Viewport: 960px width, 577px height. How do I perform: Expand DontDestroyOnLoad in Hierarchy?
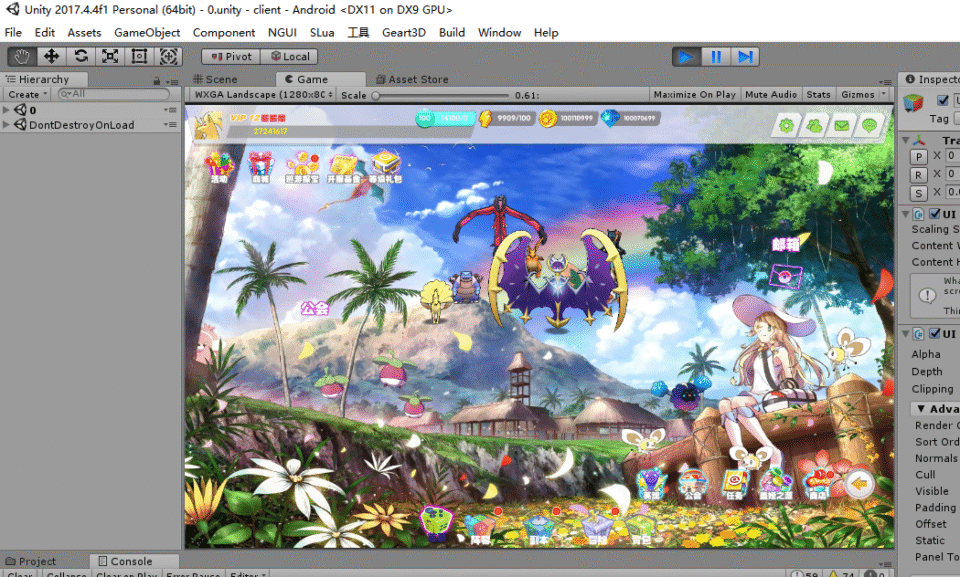(x=6, y=124)
